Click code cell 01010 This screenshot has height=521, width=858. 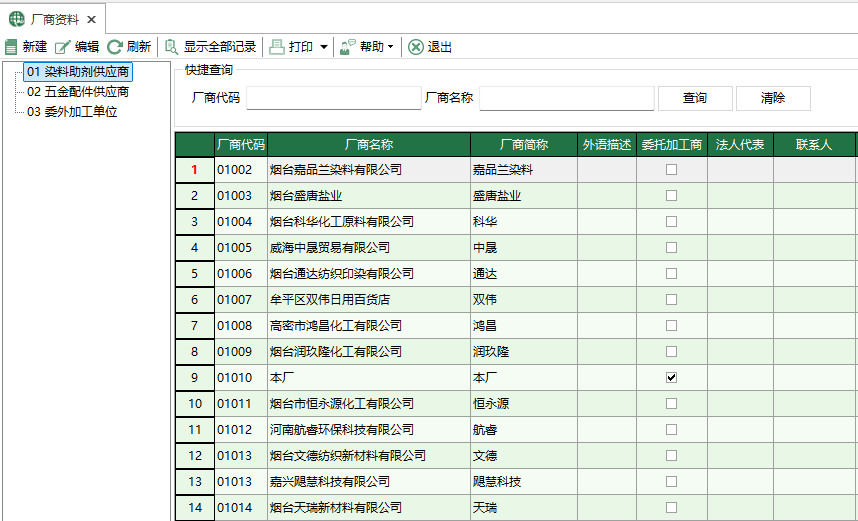(x=241, y=378)
